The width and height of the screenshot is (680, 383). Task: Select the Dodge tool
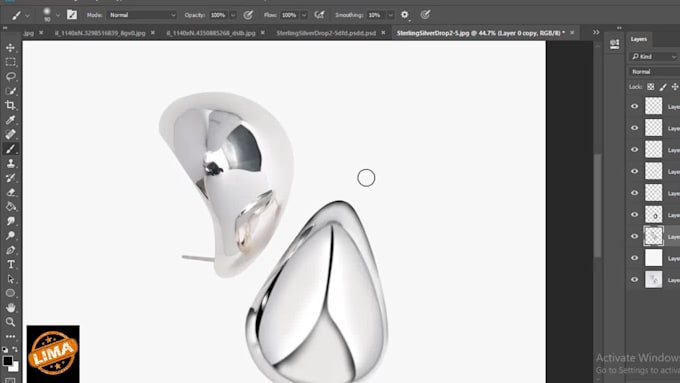coord(10,236)
